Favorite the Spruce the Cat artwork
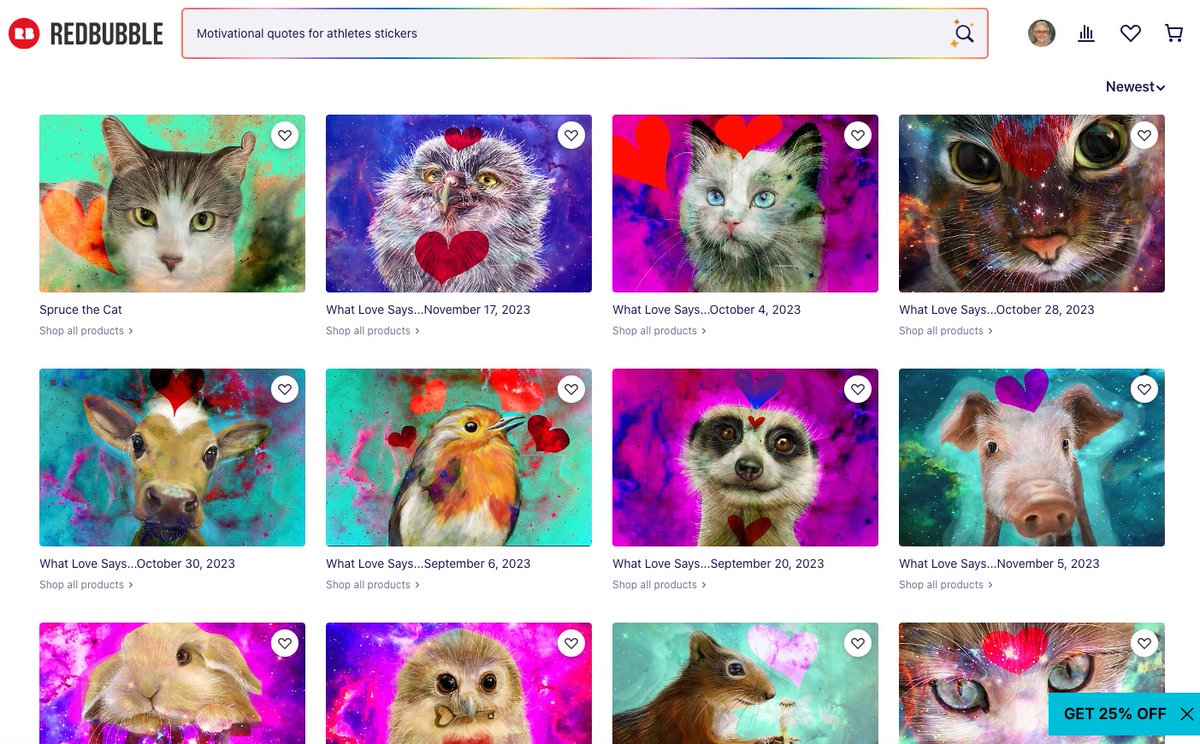 tap(284, 134)
